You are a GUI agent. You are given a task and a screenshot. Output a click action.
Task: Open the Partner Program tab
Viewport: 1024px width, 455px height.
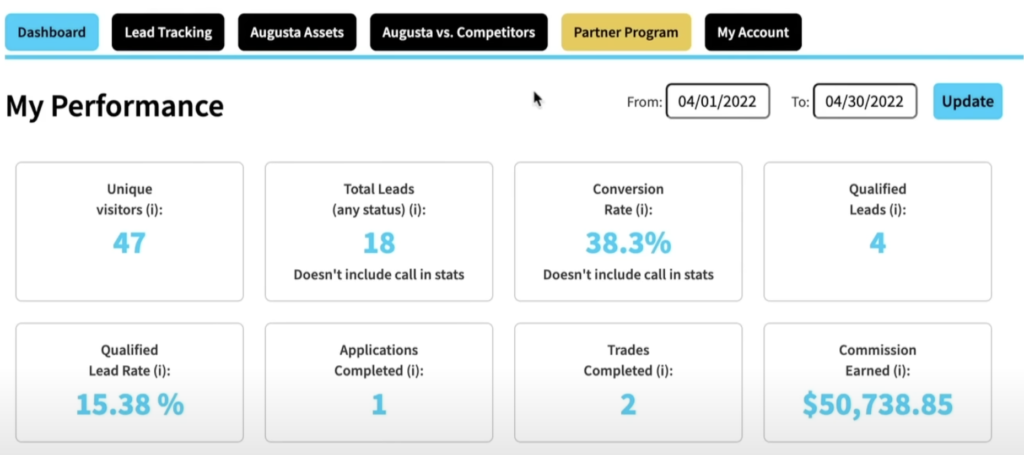click(626, 32)
